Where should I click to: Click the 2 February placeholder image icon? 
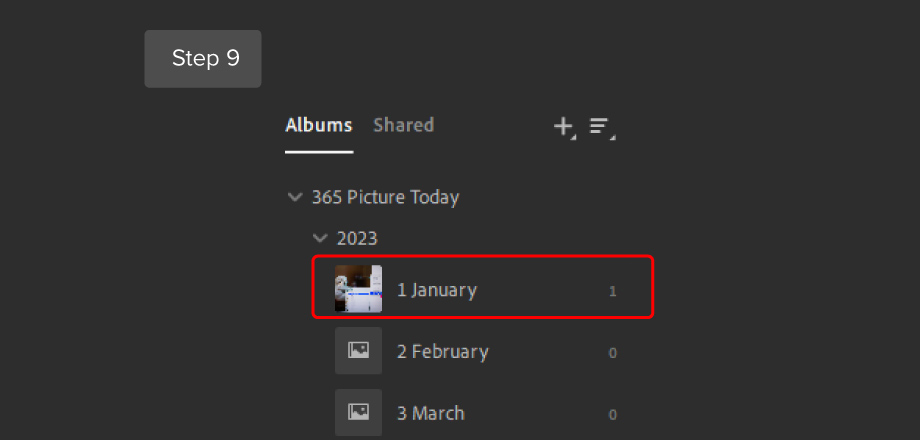[x=358, y=351]
